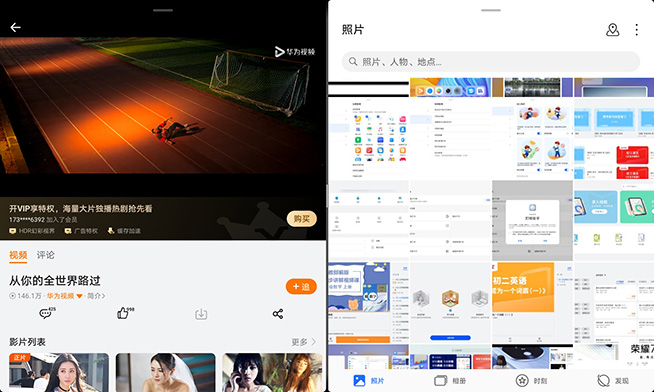
Task: Tap the 购买 VIP button
Action: pos(302,219)
